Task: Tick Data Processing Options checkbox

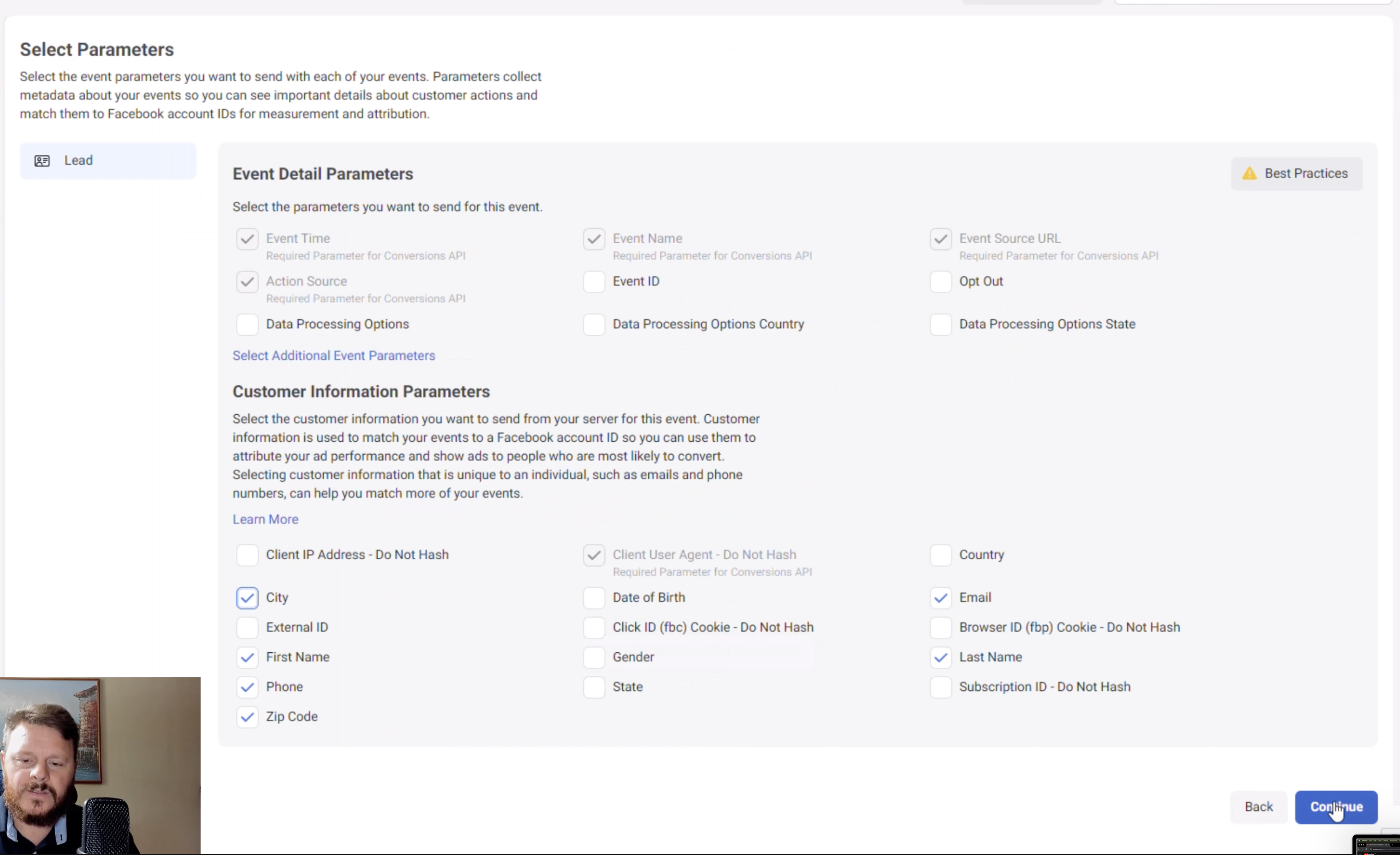Action: click(x=247, y=324)
